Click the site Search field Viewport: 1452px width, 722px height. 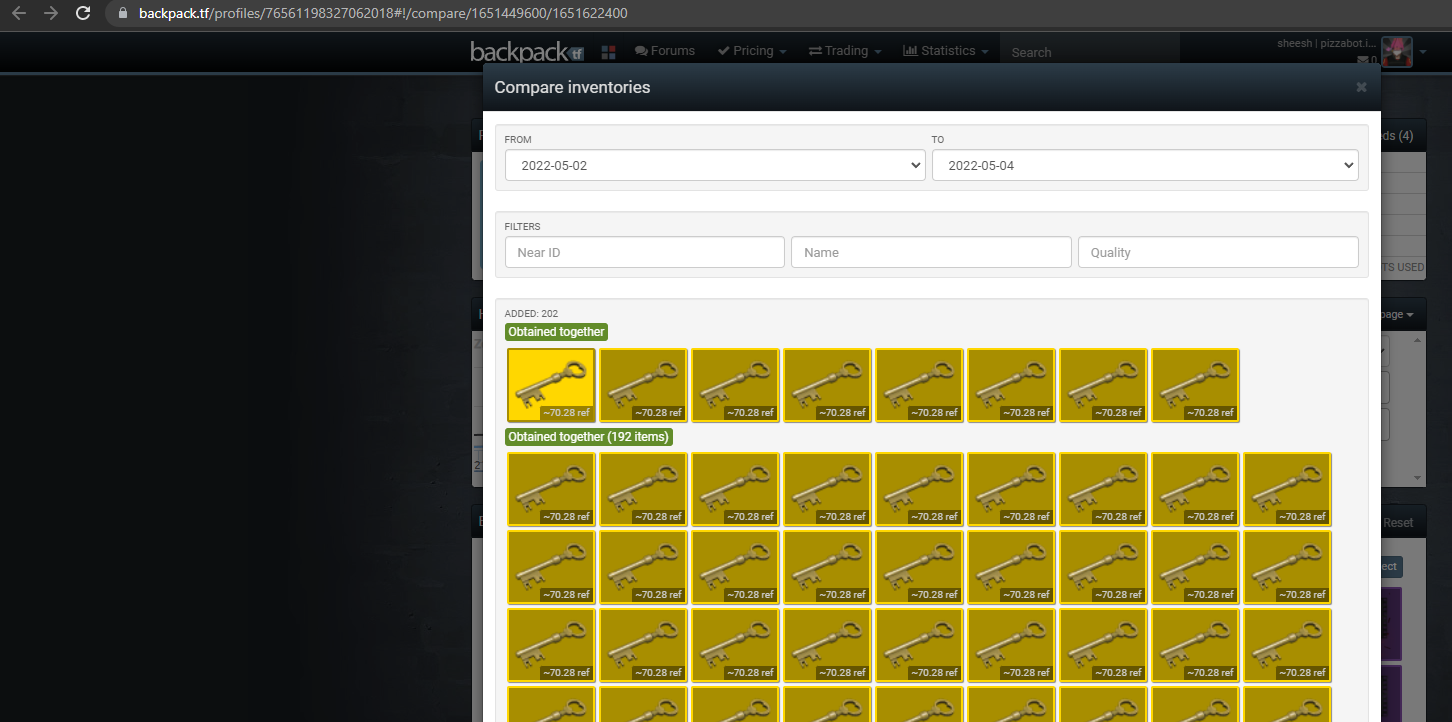(1090, 52)
